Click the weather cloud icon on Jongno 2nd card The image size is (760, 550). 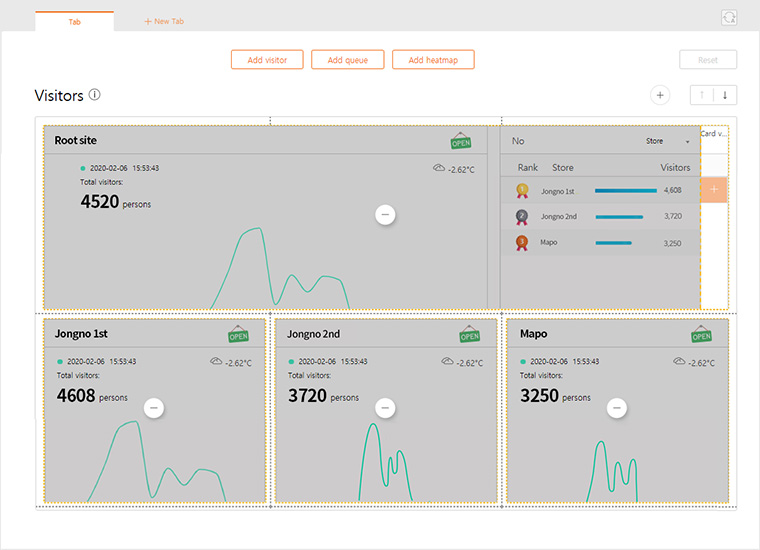(447, 361)
